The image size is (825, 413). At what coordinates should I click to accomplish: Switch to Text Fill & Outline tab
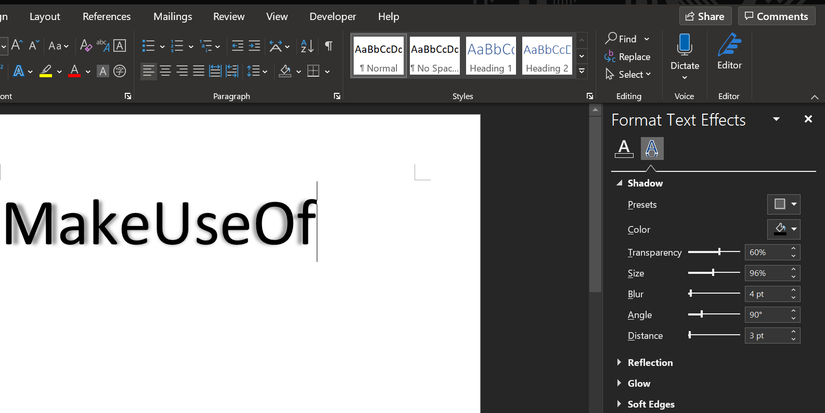(x=624, y=148)
